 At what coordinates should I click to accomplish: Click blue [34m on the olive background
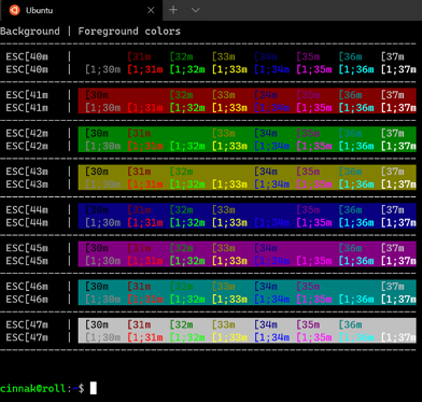266,172
